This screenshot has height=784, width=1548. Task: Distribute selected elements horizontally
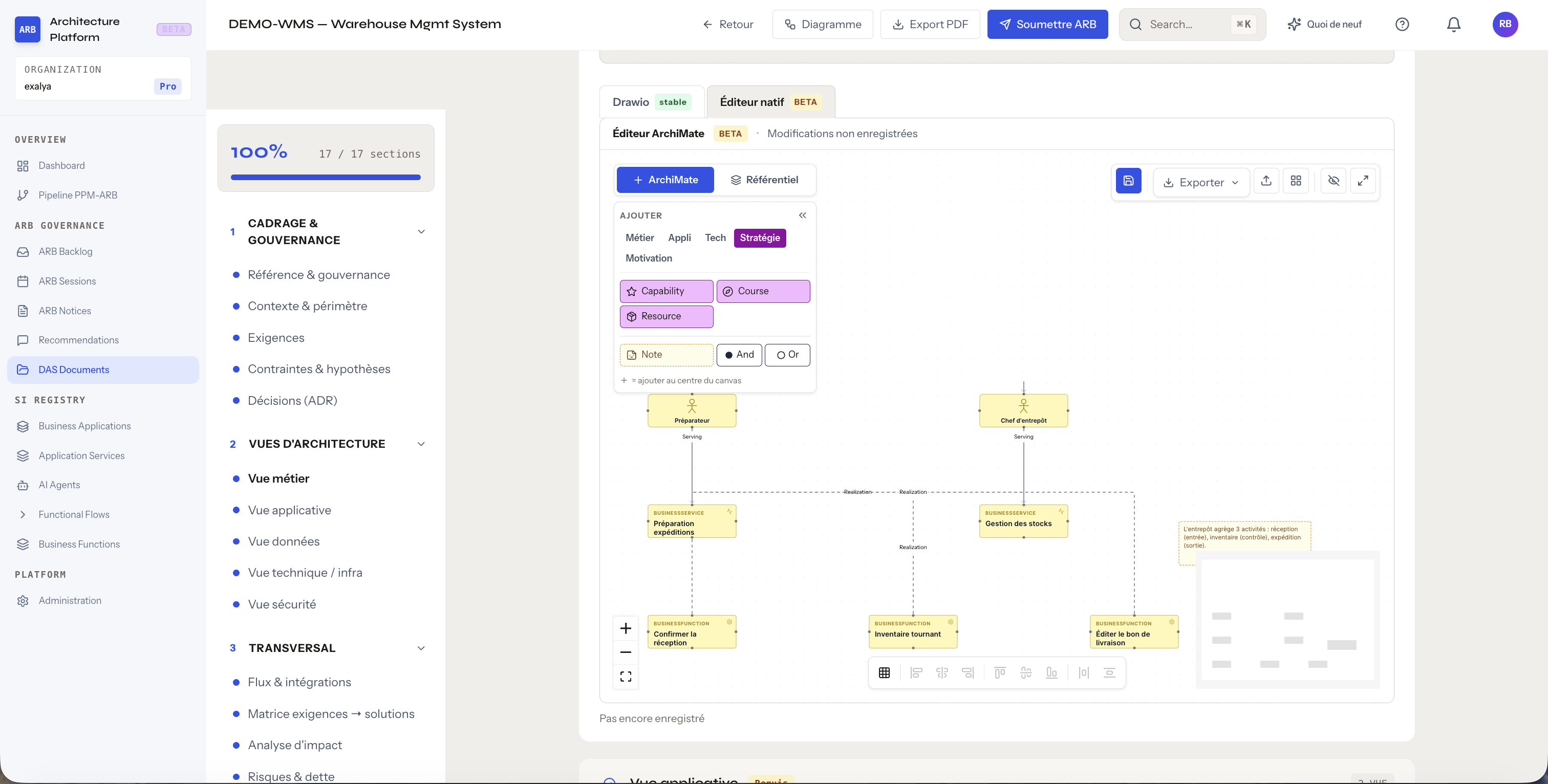pyautogui.click(x=1084, y=673)
